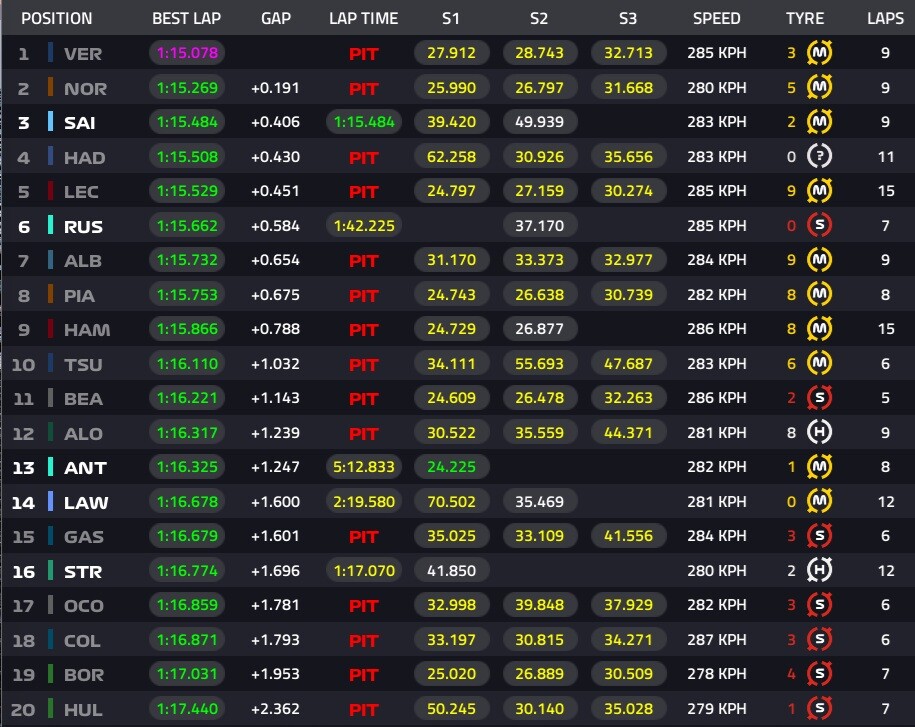915x727 pixels.
Task: Click PIA's S3 time 30.739
Action: click(x=628, y=294)
